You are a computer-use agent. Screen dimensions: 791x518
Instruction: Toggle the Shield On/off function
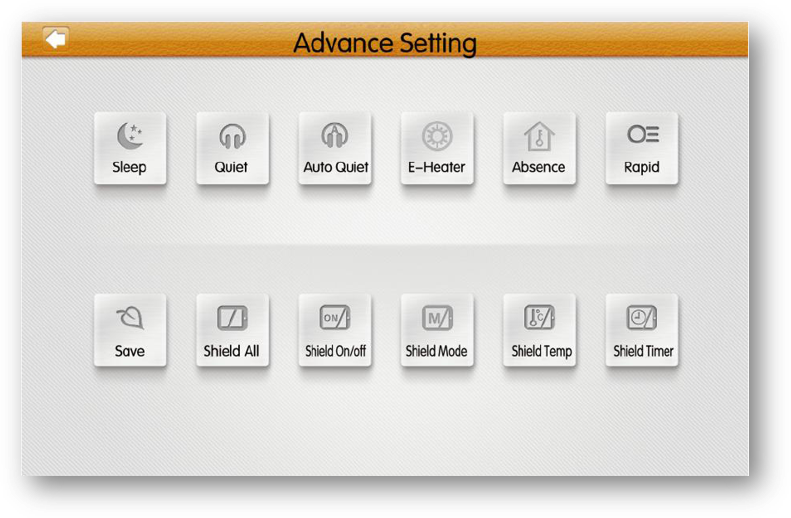pos(335,330)
